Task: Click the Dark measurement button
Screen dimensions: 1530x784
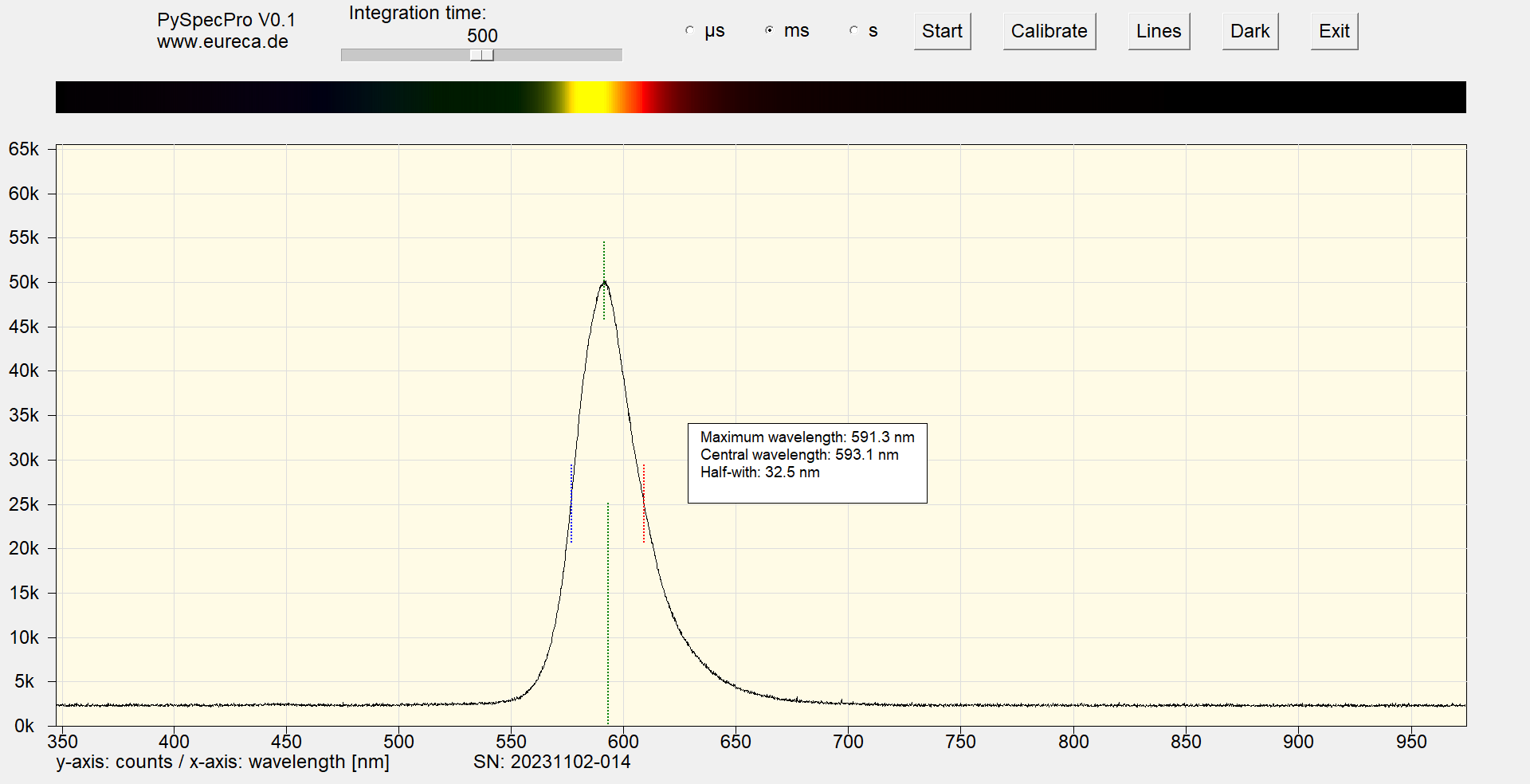Action: tap(1249, 32)
